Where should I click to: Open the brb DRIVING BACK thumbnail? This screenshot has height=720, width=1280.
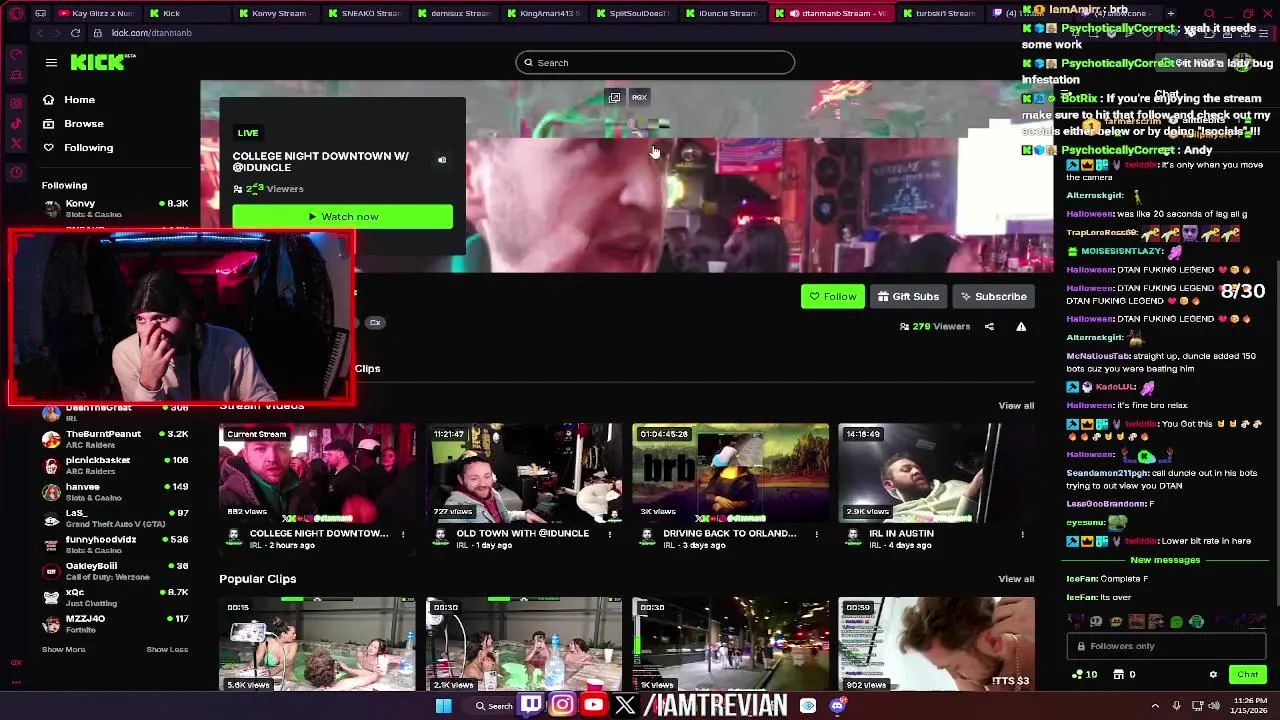[730, 472]
